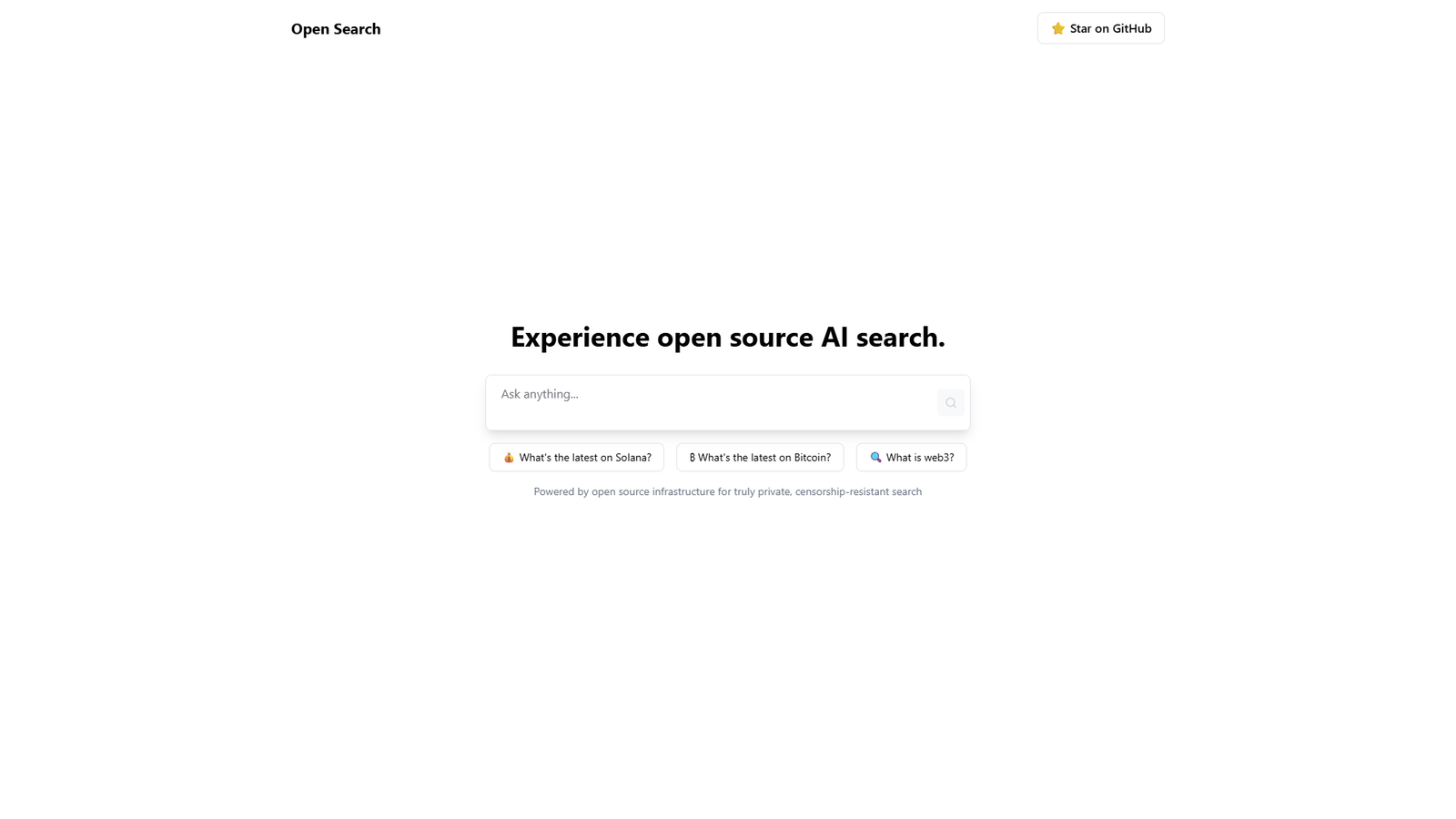The height and width of the screenshot is (819, 1456).
Task: Click the Open Search logo text
Action: tap(336, 29)
